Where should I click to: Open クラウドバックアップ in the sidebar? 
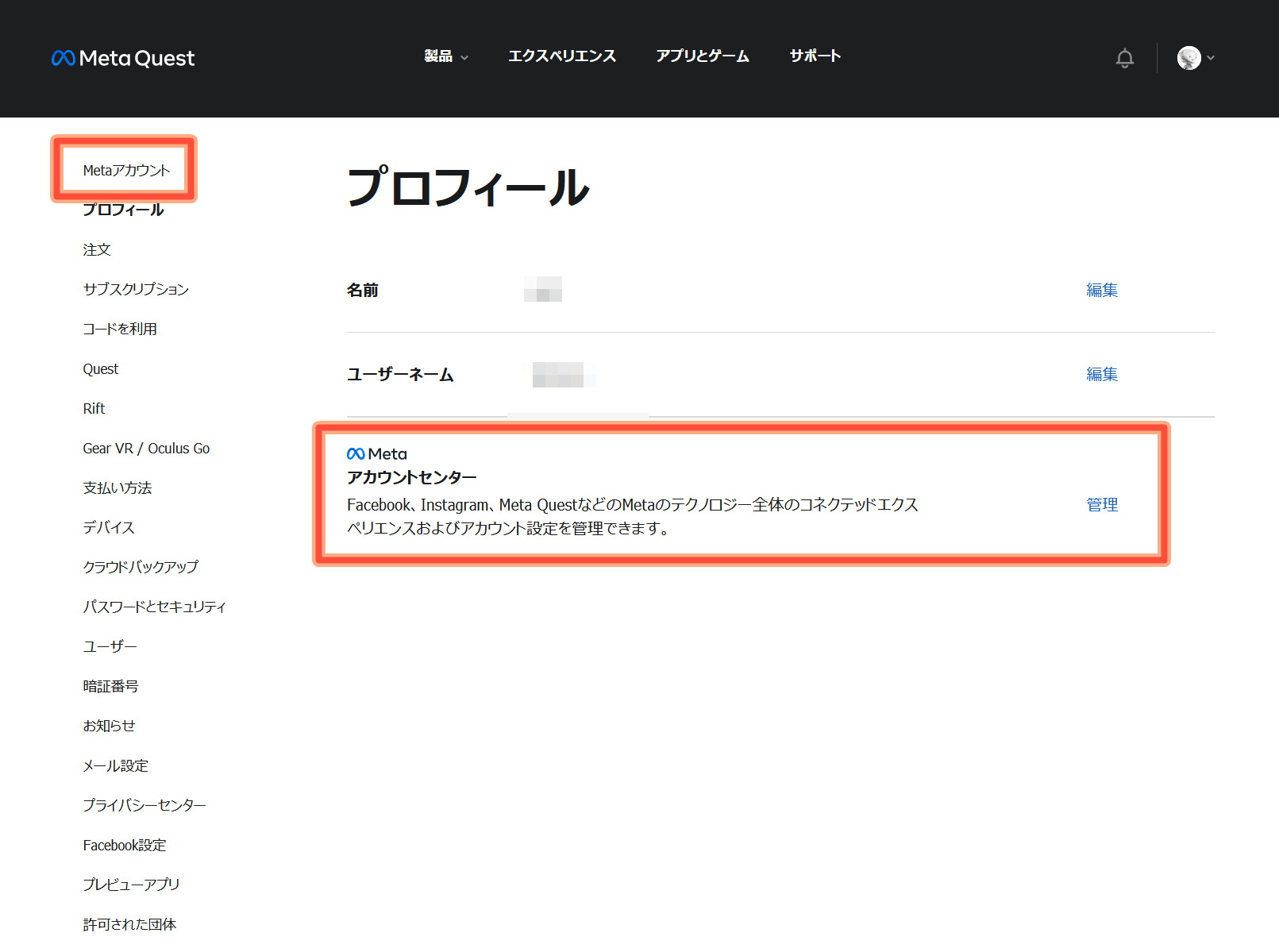pos(141,567)
